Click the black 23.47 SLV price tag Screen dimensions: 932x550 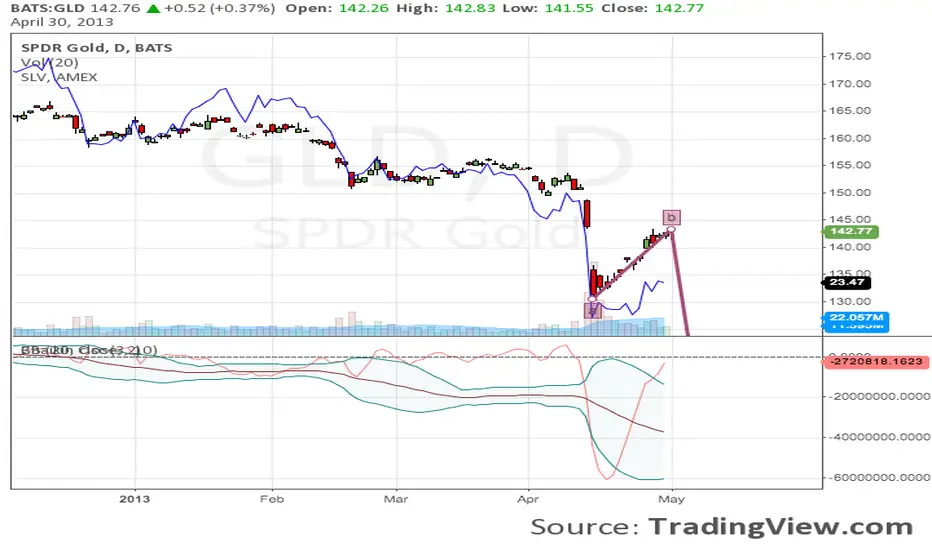(847, 282)
